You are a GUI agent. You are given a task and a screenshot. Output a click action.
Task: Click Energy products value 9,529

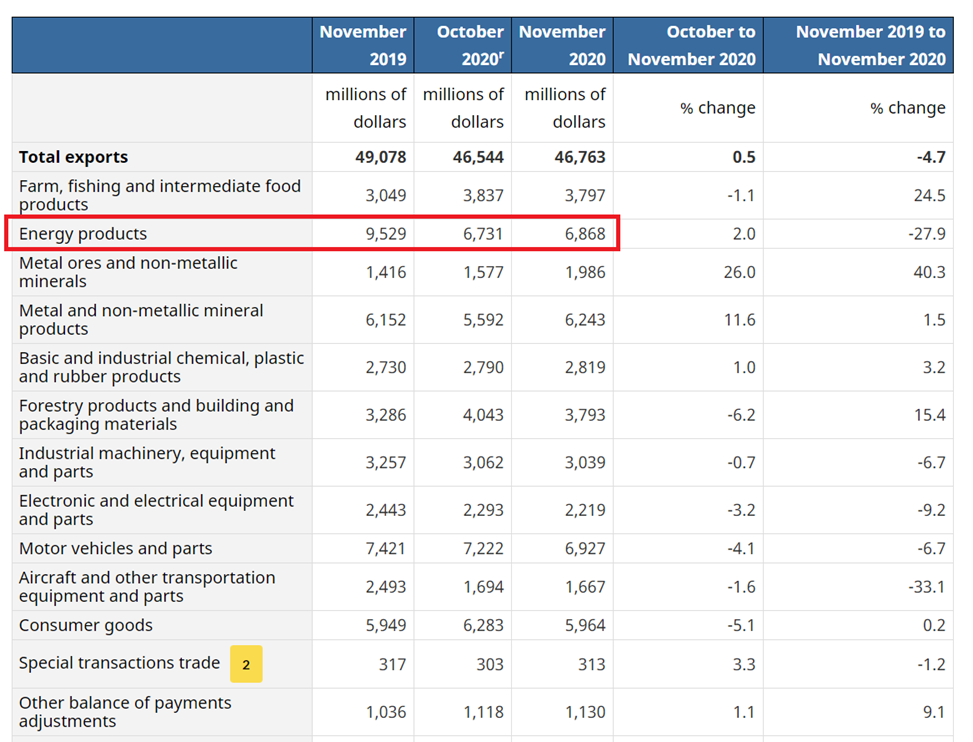pos(385,234)
